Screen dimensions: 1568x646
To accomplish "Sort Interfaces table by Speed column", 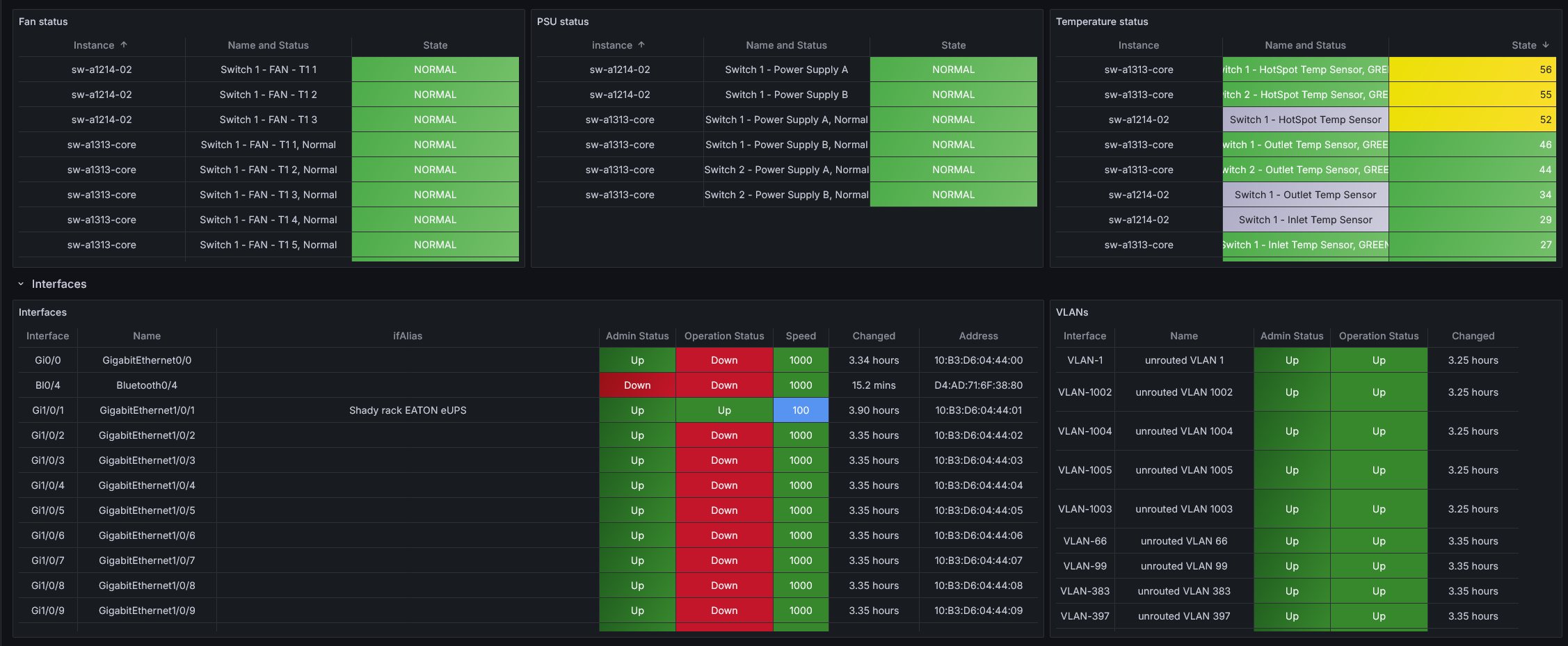I will point(800,336).
